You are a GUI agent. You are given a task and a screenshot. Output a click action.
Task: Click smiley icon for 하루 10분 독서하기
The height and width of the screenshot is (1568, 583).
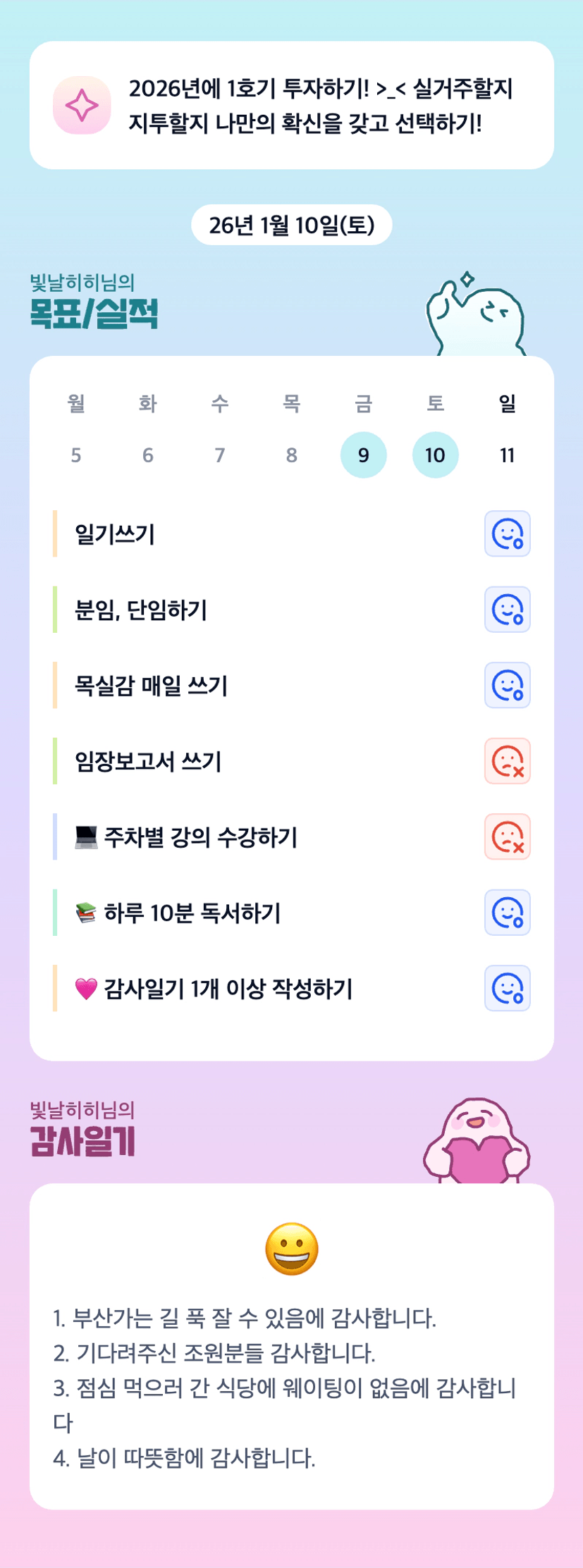click(x=507, y=913)
